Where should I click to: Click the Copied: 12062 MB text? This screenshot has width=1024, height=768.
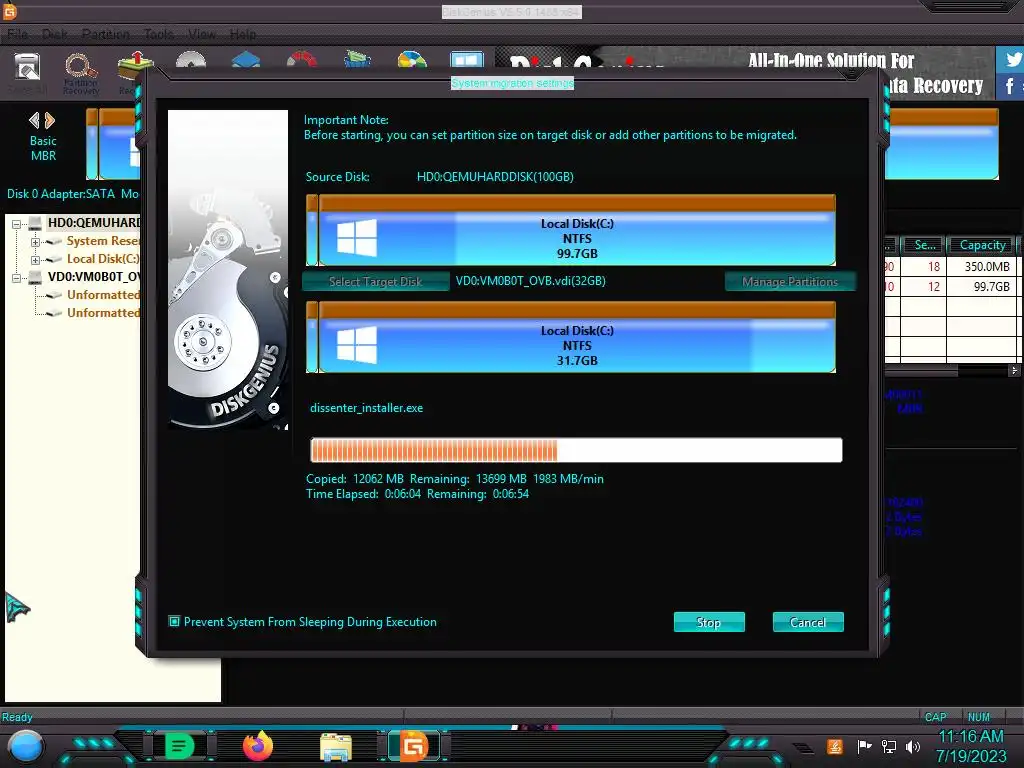coord(355,479)
